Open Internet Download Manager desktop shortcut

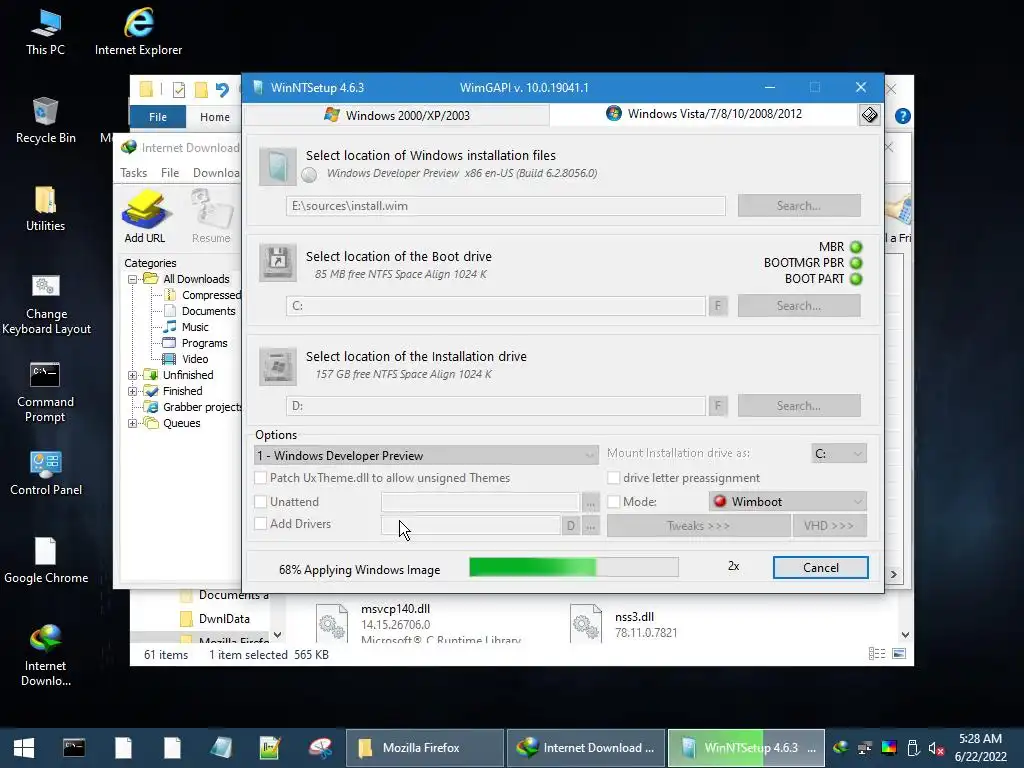point(46,656)
